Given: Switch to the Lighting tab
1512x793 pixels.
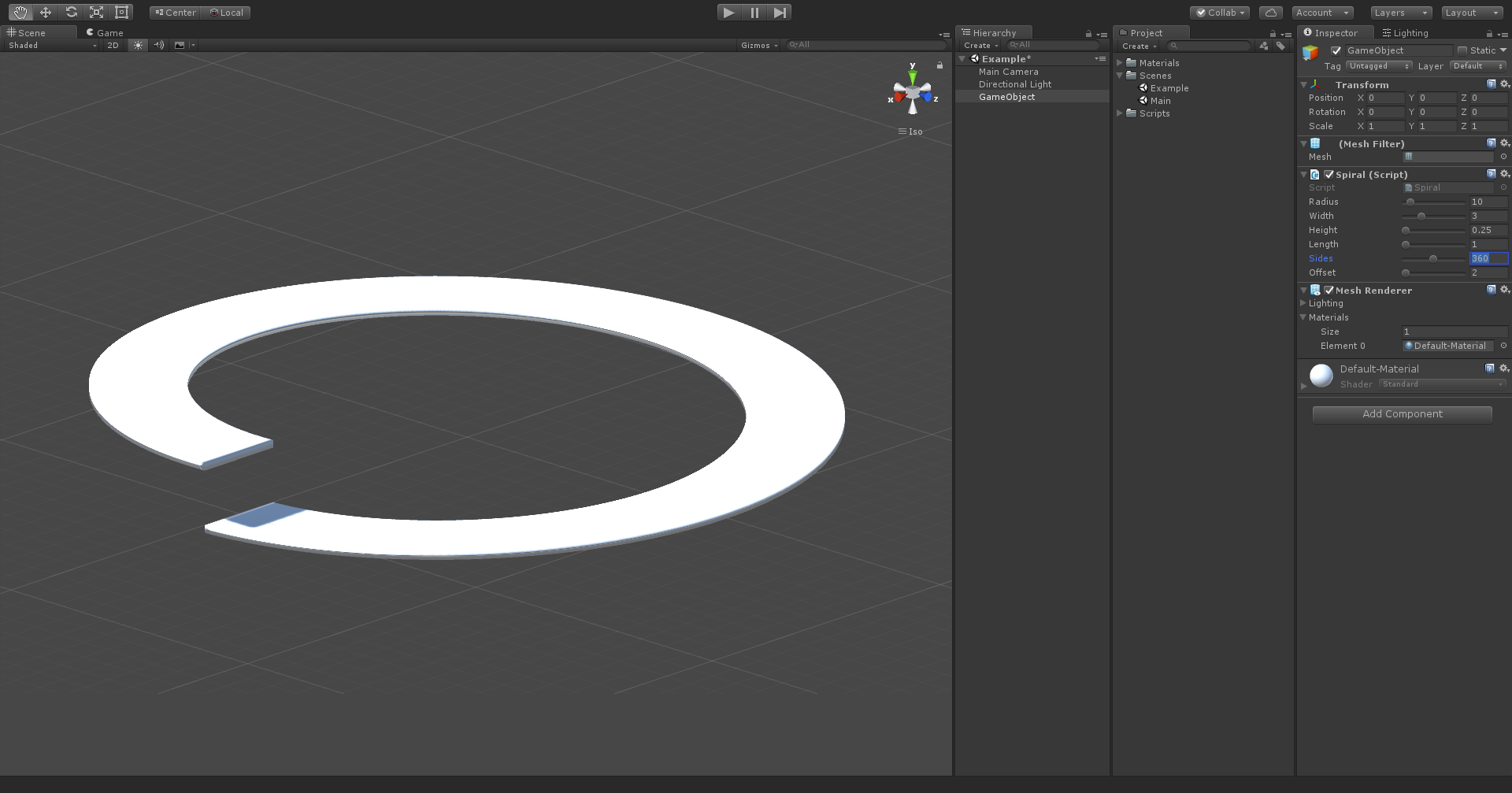Looking at the screenshot, I should pos(1405,33).
